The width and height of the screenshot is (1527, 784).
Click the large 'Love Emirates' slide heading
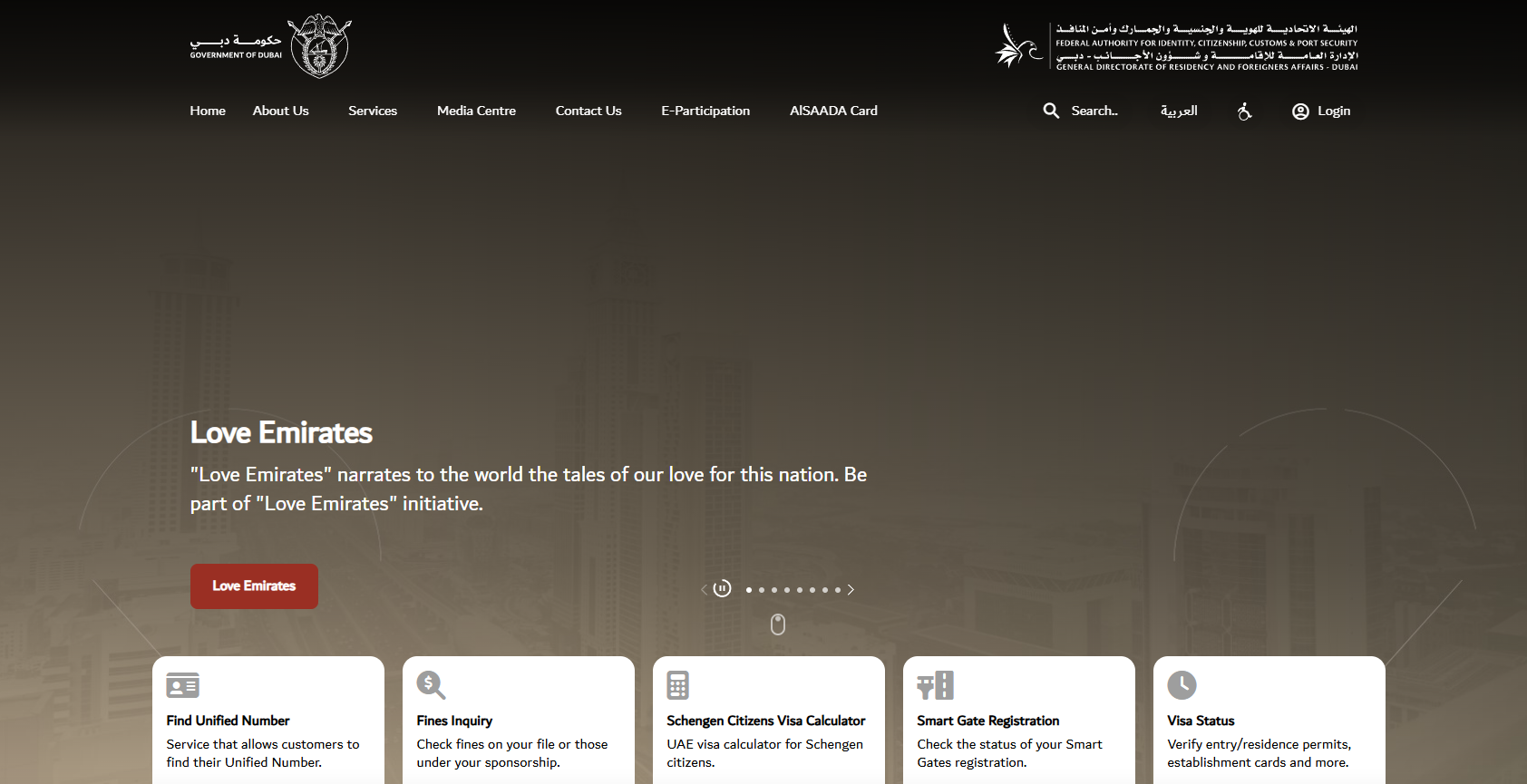click(281, 432)
